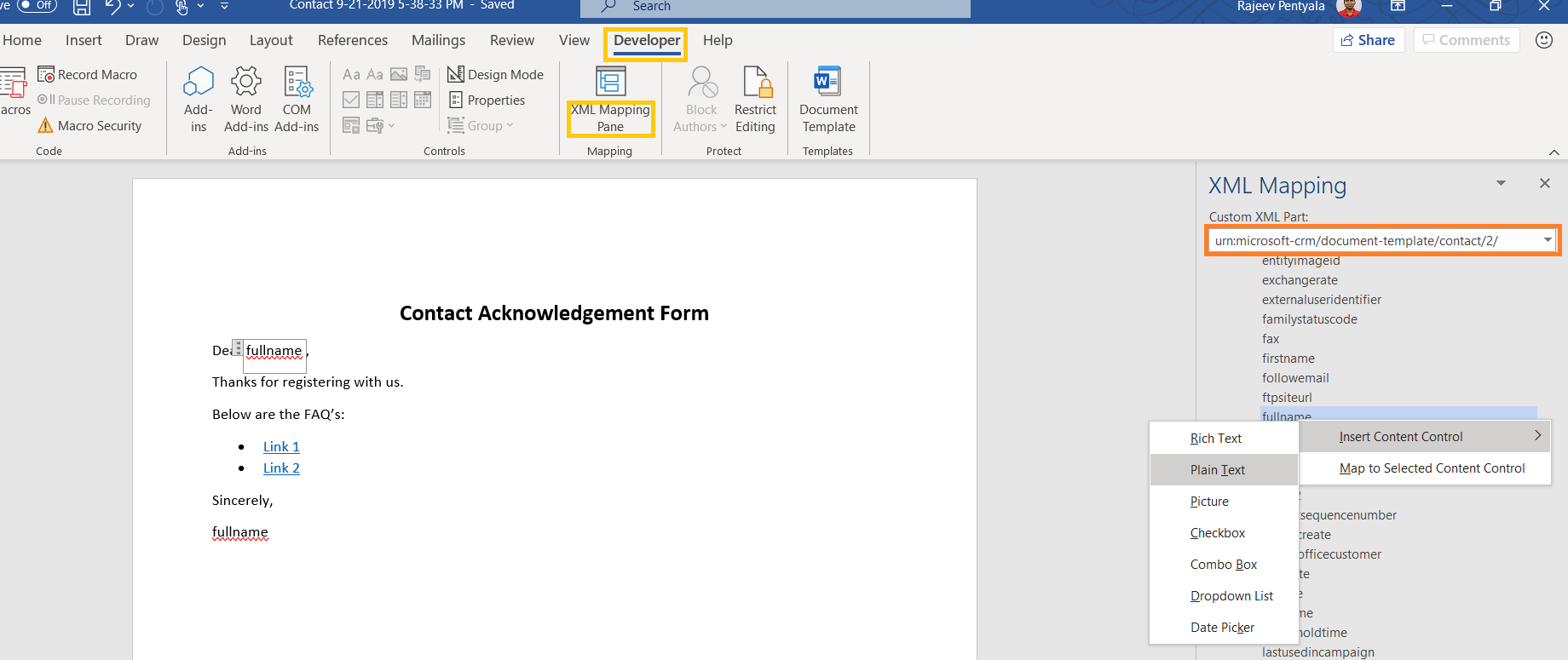Open Macro Security warning icon
Screen dimensions: 1568x660
[45, 126]
